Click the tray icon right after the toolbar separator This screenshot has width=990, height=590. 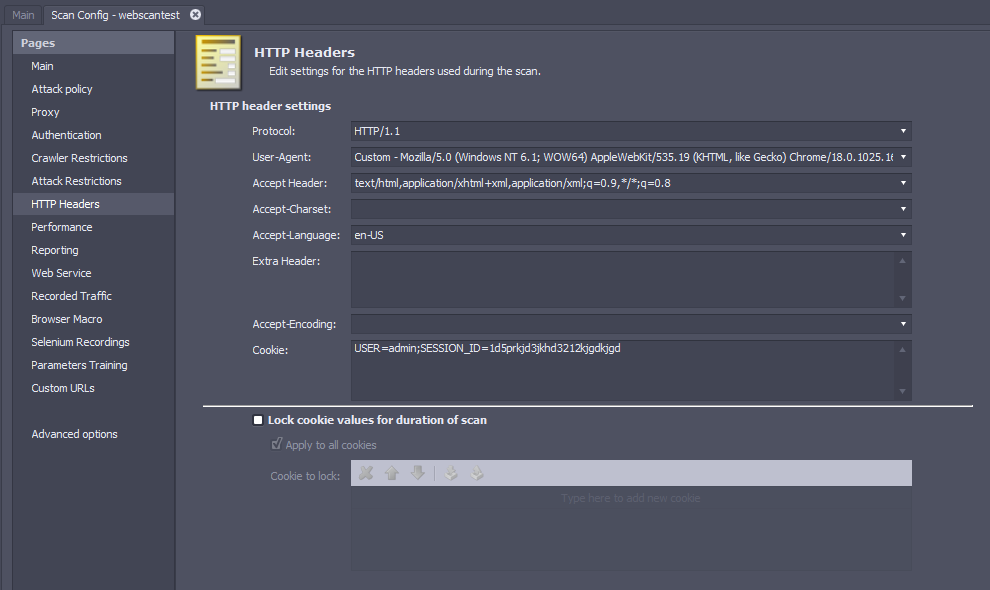(451, 473)
